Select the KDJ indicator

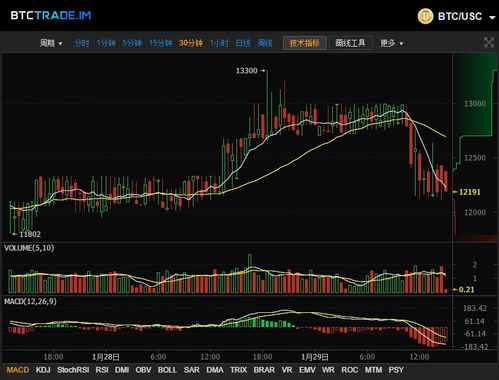click(x=43, y=370)
